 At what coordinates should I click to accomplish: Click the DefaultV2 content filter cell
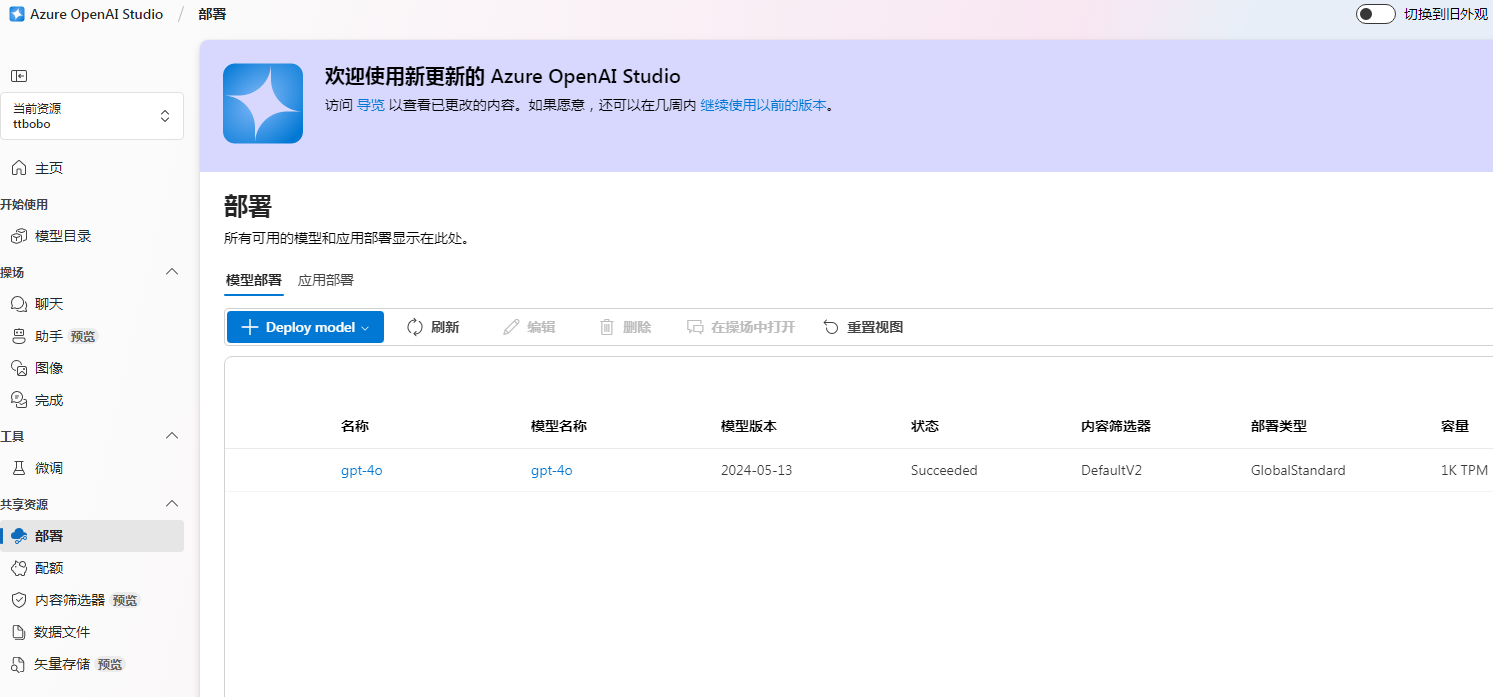(x=1112, y=470)
